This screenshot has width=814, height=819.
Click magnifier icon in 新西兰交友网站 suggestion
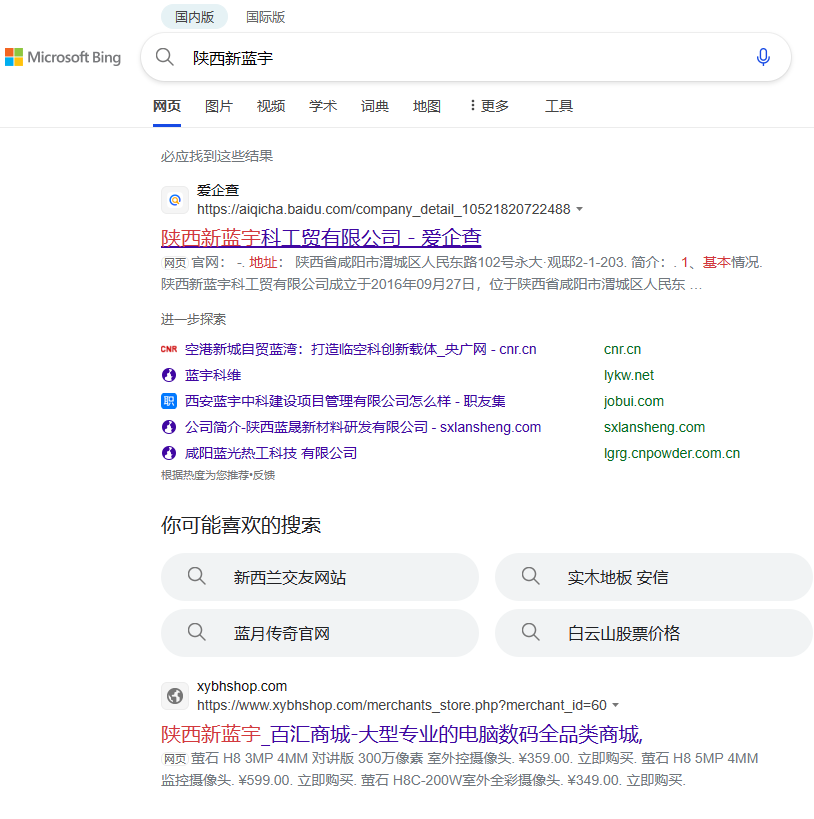pyautogui.click(x=196, y=576)
